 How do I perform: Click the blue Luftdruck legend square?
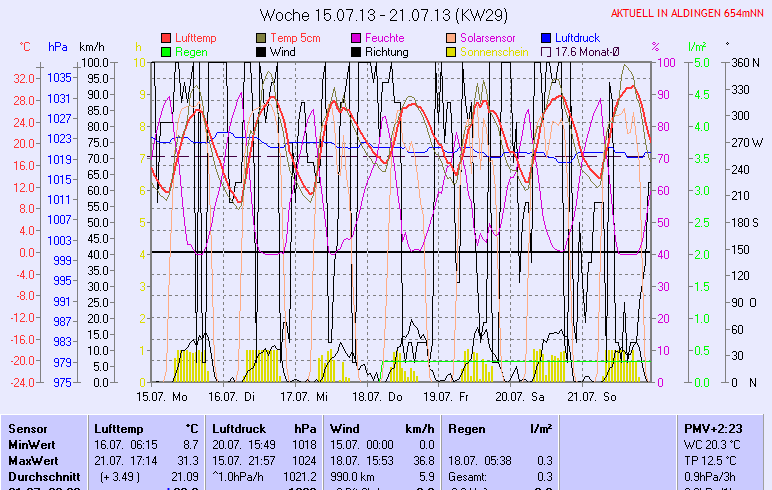(x=547, y=38)
